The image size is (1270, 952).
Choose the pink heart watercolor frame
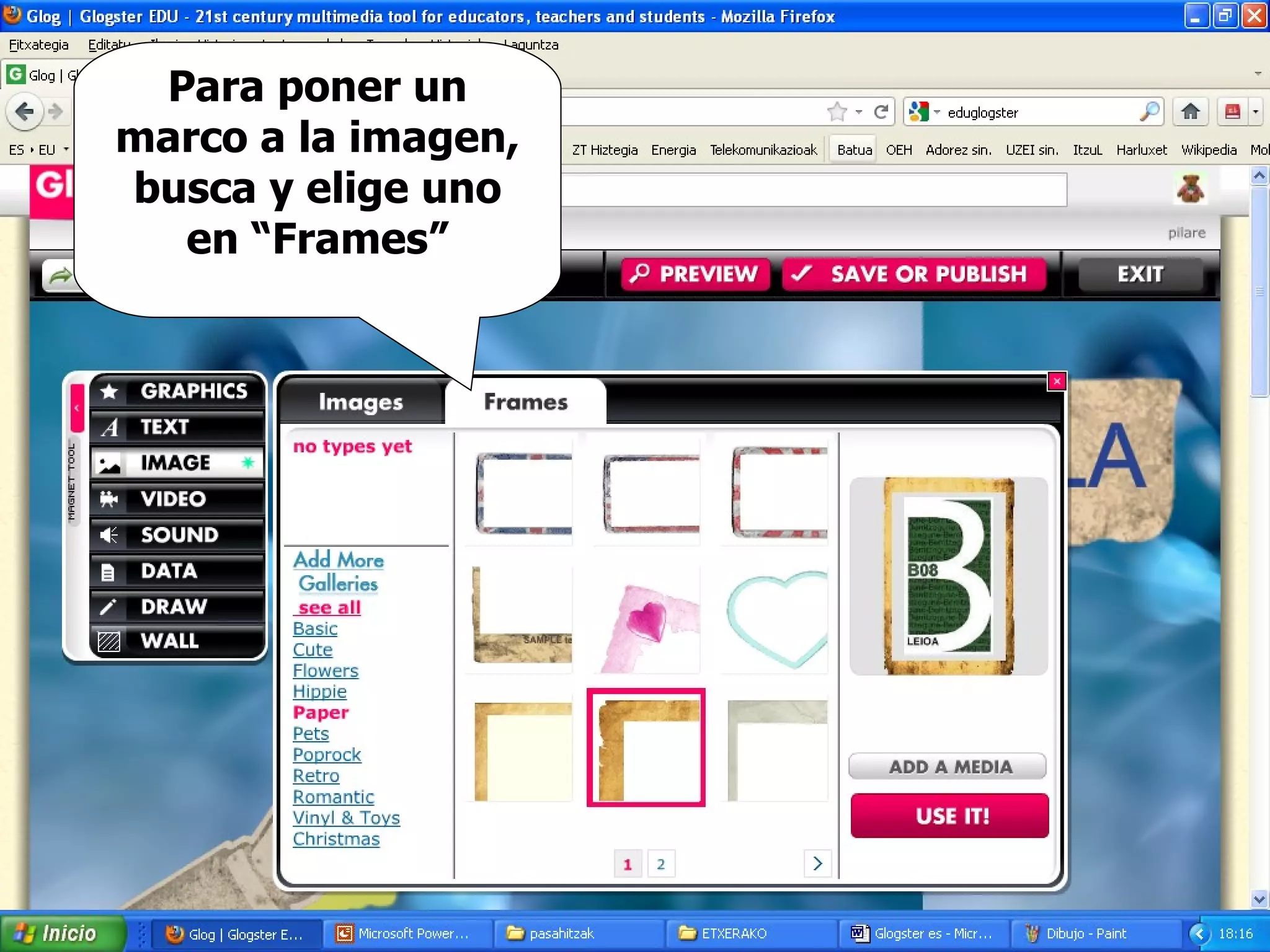point(646,620)
